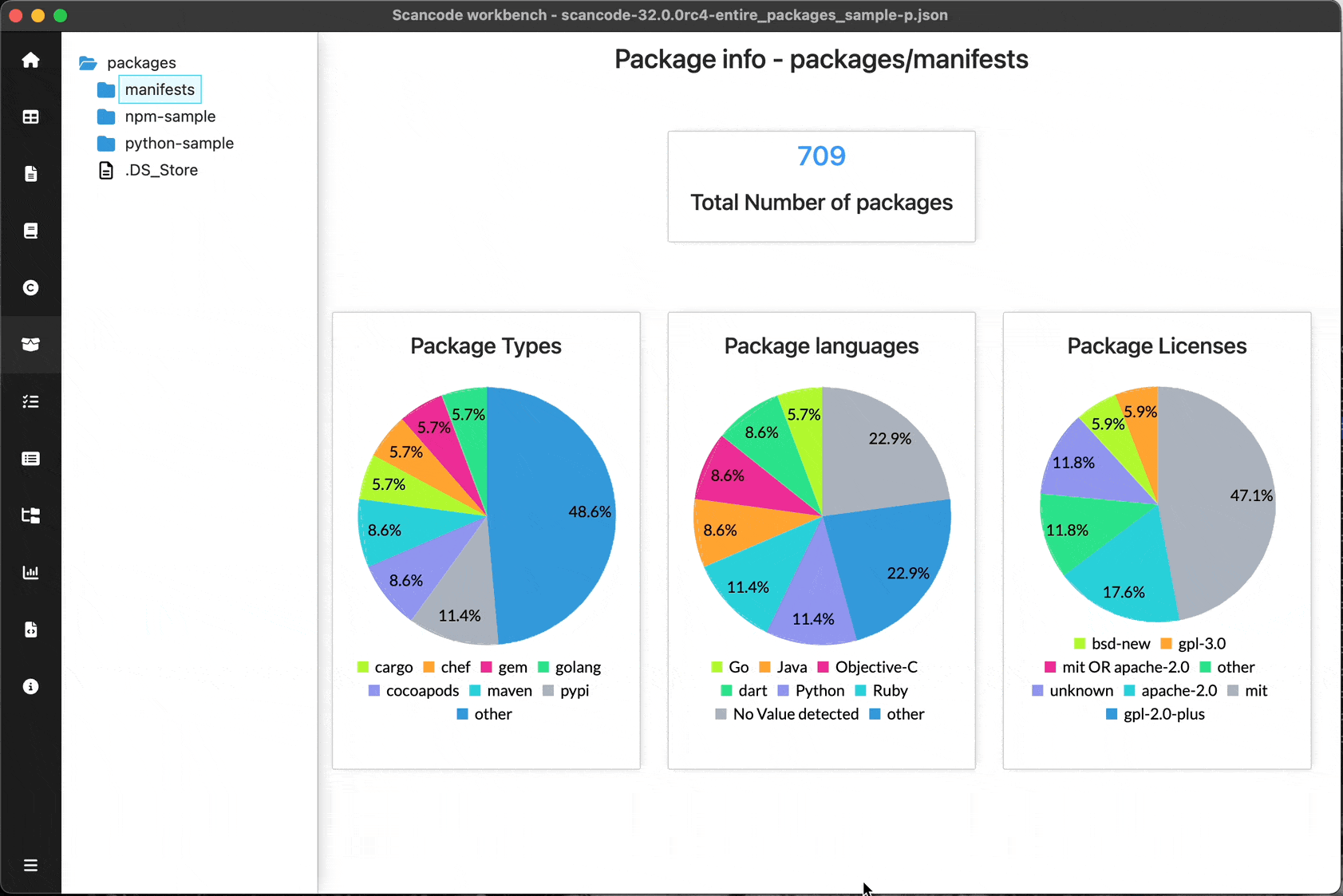Screen dimensions: 1343x896
Task: Open the table view icon in sidebar
Action: coord(30,117)
